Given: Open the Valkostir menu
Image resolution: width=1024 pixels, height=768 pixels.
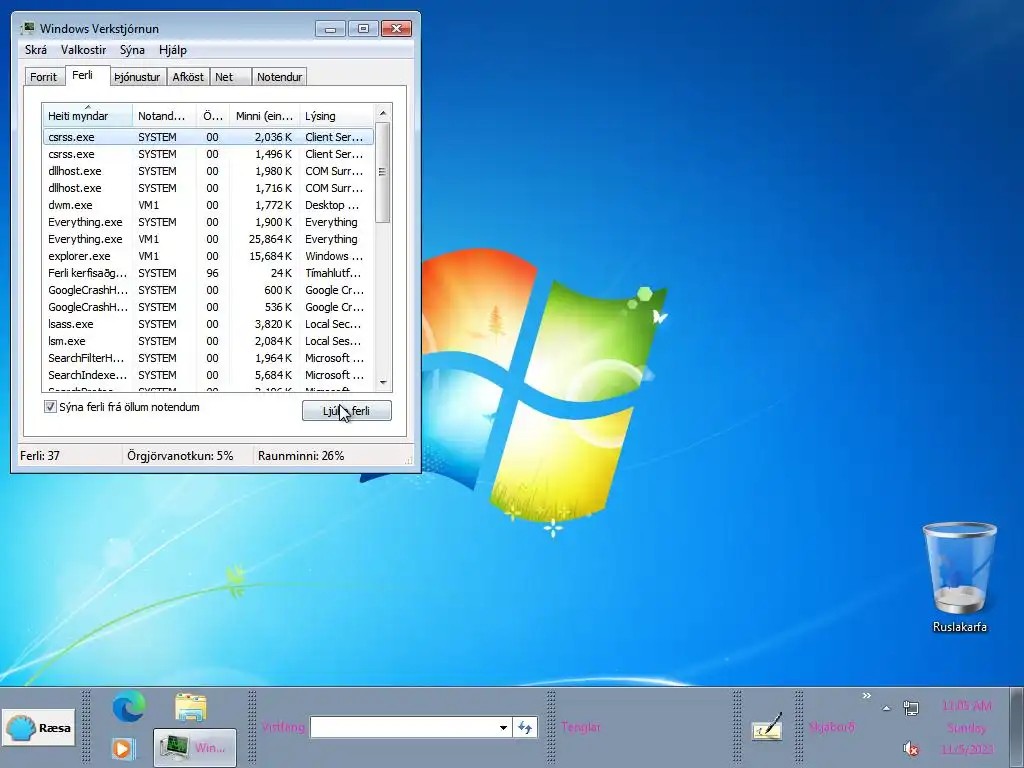Looking at the screenshot, I should click(84, 50).
